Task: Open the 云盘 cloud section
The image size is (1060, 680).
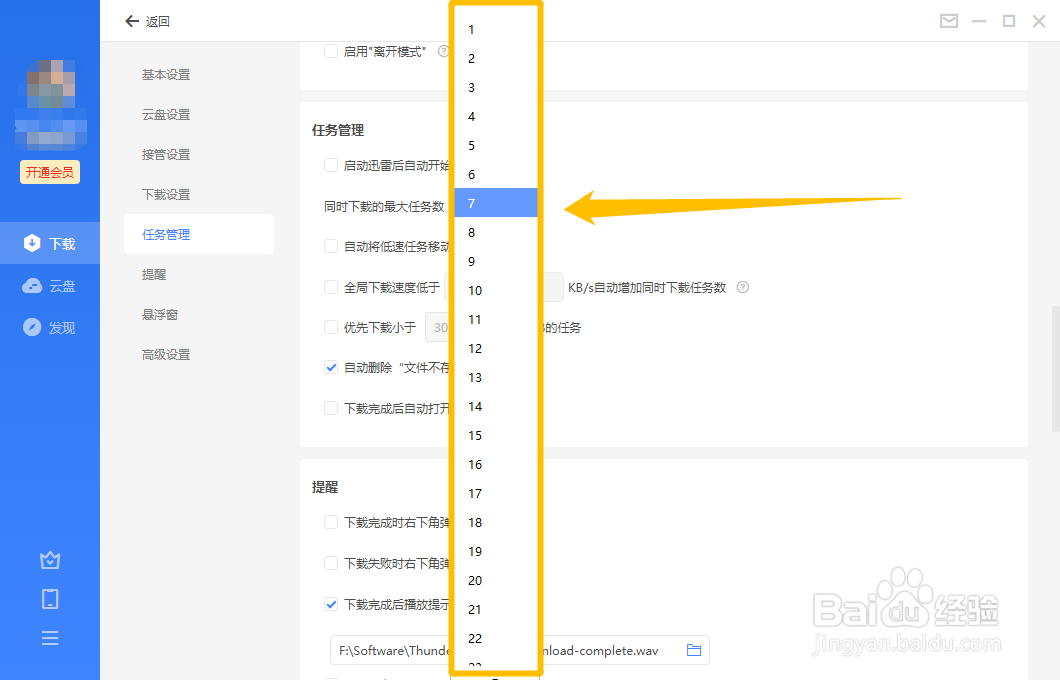Action: click(x=50, y=286)
